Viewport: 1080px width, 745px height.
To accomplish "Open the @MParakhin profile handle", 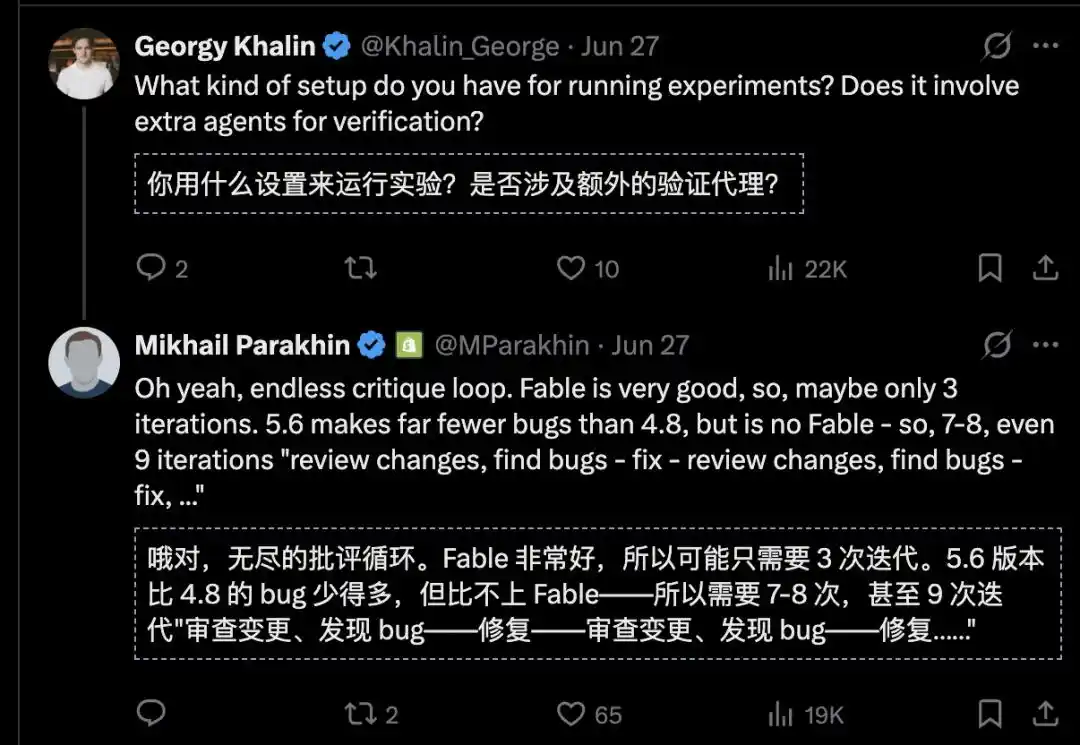I will pyautogui.click(x=512, y=345).
